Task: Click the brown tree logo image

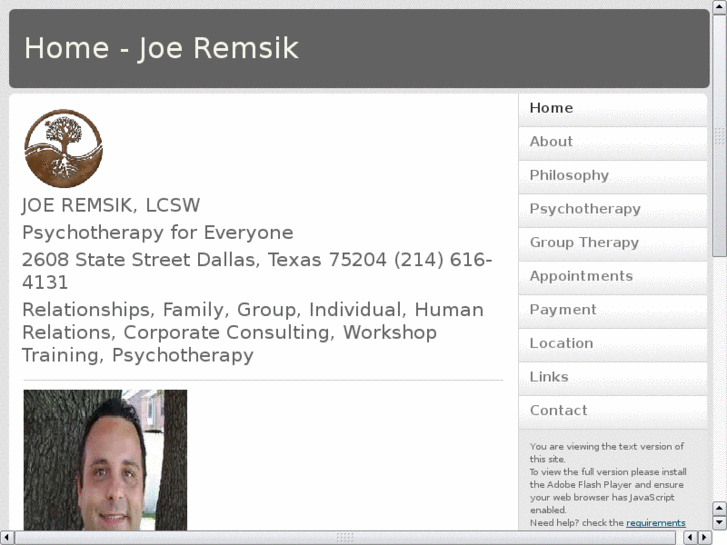Action: (64, 148)
